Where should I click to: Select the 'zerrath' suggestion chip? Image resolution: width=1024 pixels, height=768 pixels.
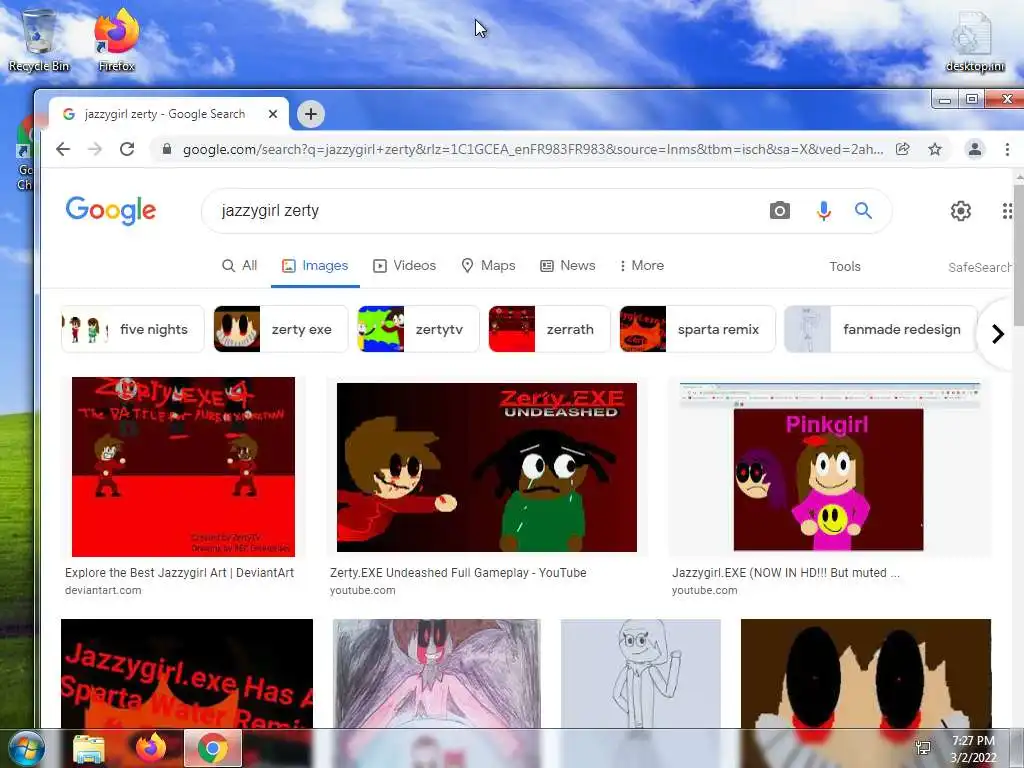[x=549, y=329]
